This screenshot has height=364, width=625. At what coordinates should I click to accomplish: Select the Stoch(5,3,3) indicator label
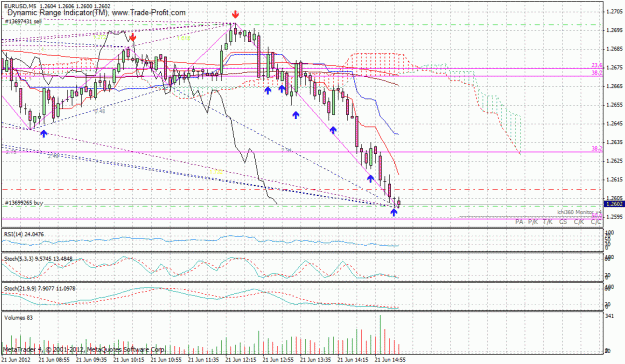click(38, 259)
